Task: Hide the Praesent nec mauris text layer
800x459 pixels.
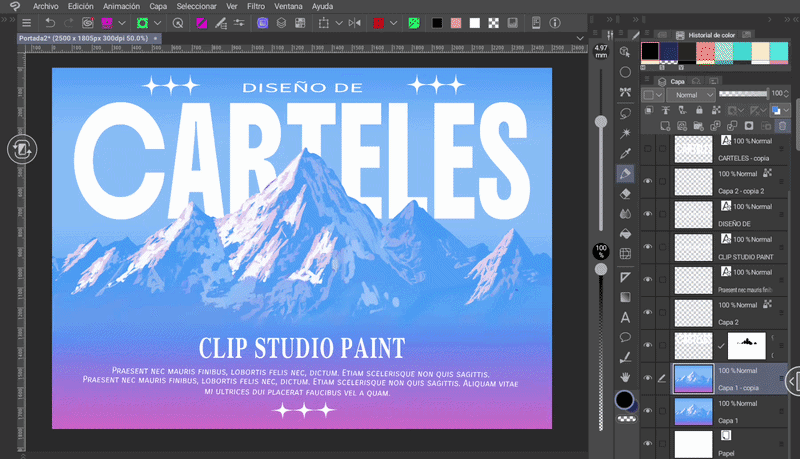Action: point(648,279)
